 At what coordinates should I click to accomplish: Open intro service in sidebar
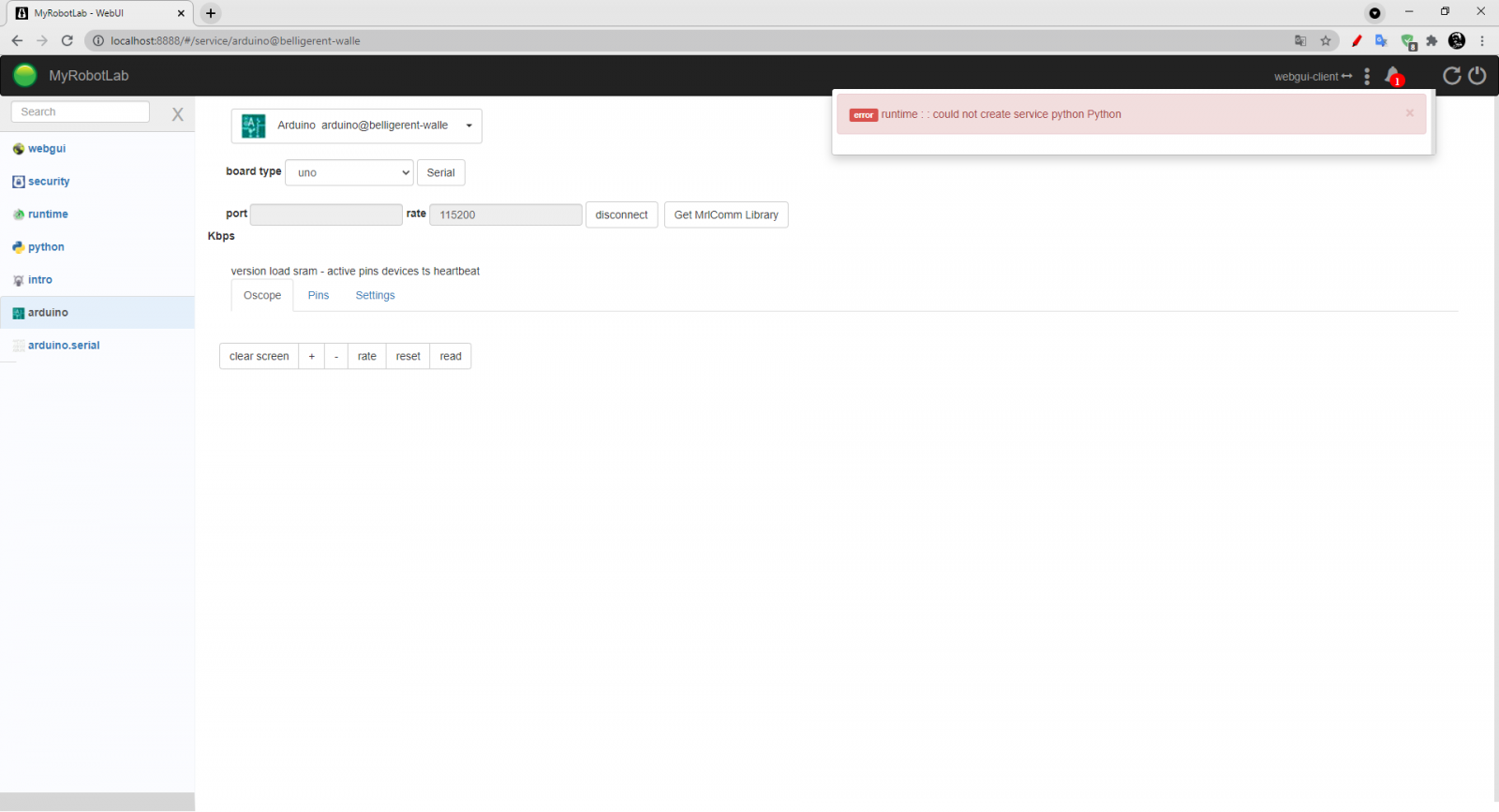[40, 280]
